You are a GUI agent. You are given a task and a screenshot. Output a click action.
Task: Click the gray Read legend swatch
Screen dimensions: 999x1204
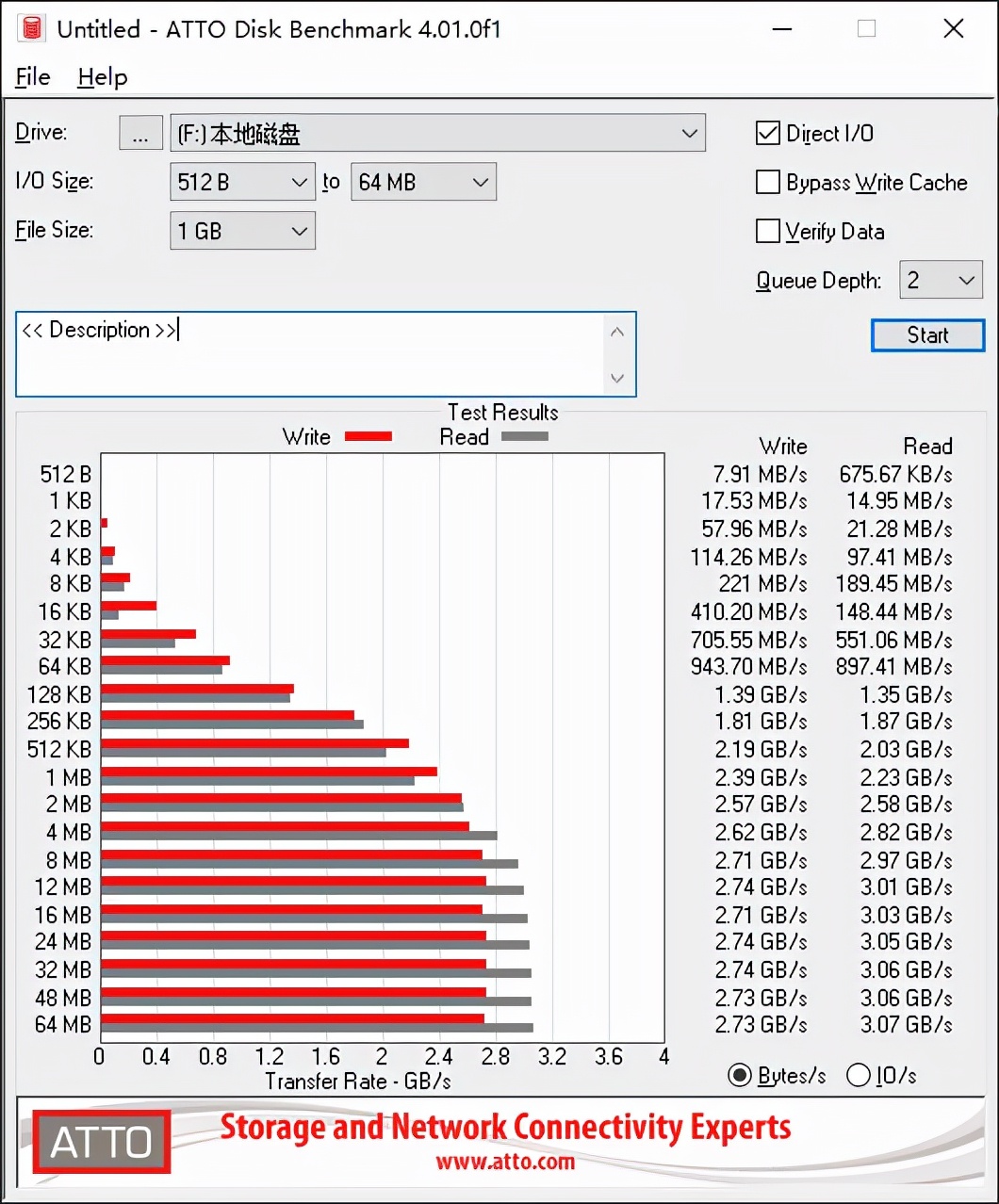pos(525,436)
